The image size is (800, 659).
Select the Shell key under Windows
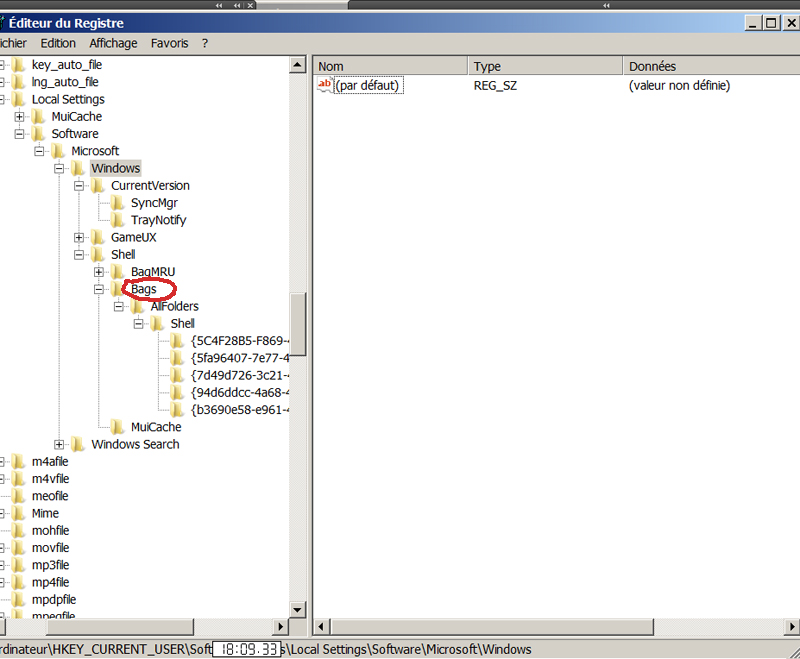coord(123,255)
